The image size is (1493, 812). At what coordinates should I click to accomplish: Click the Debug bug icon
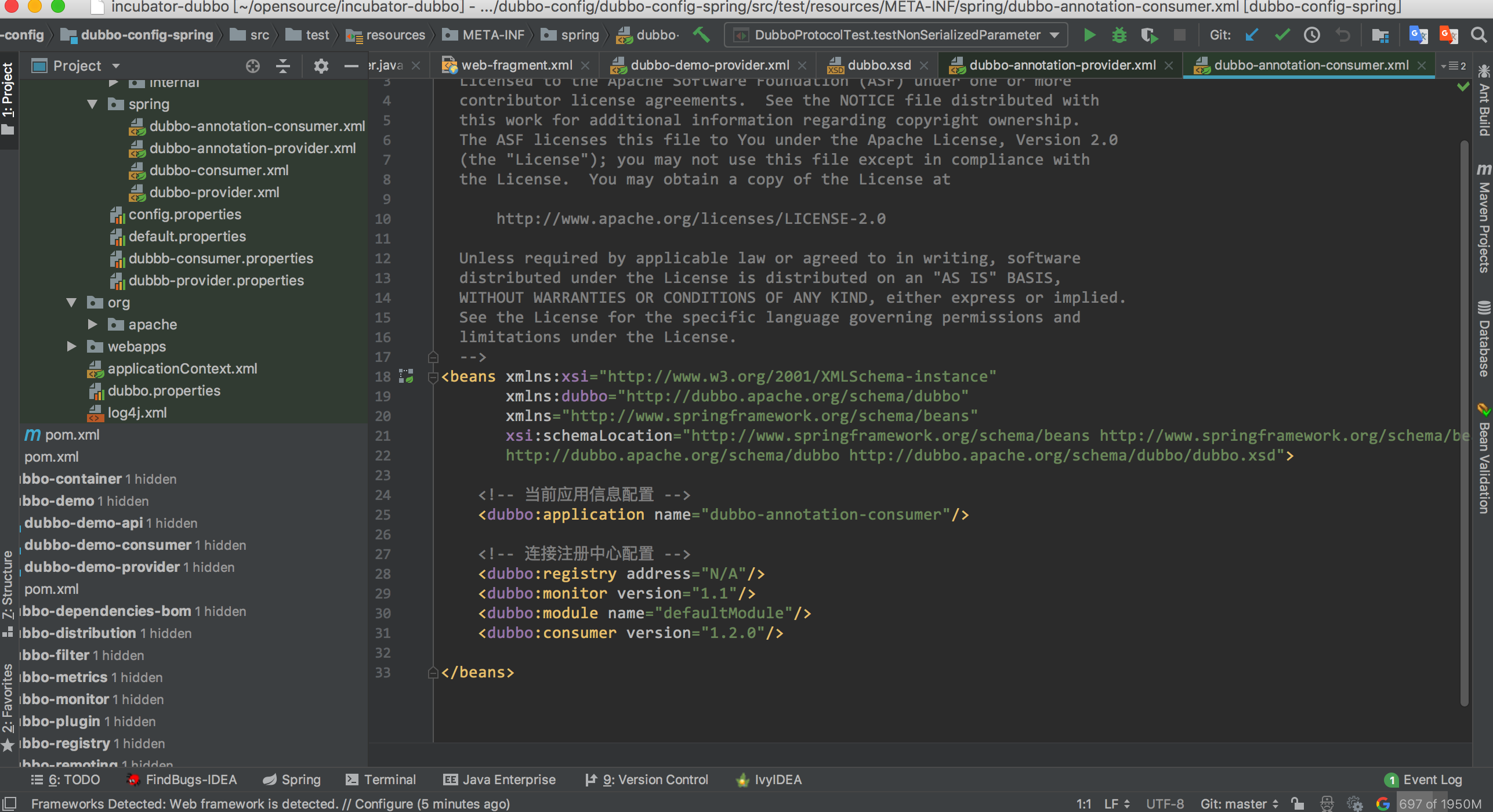(x=1119, y=35)
